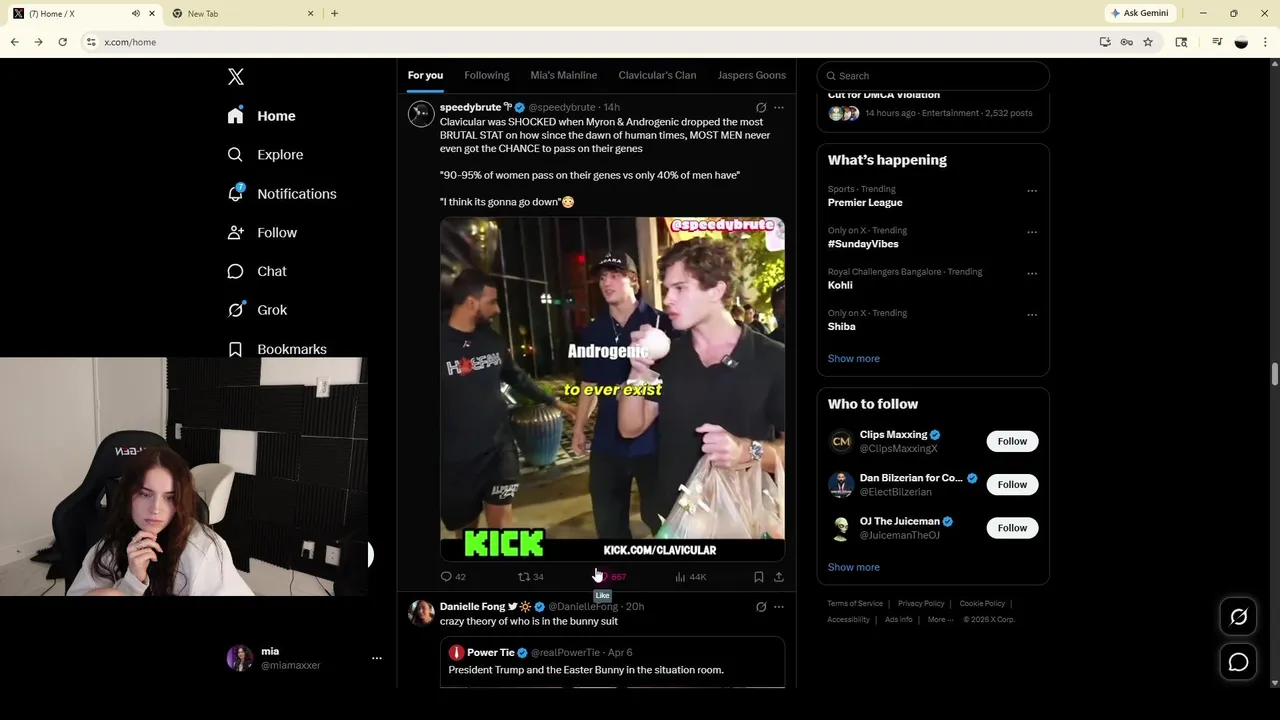Go back with browser back arrow
The height and width of the screenshot is (720, 1280).
pyautogui.click(x=14, y=42)
